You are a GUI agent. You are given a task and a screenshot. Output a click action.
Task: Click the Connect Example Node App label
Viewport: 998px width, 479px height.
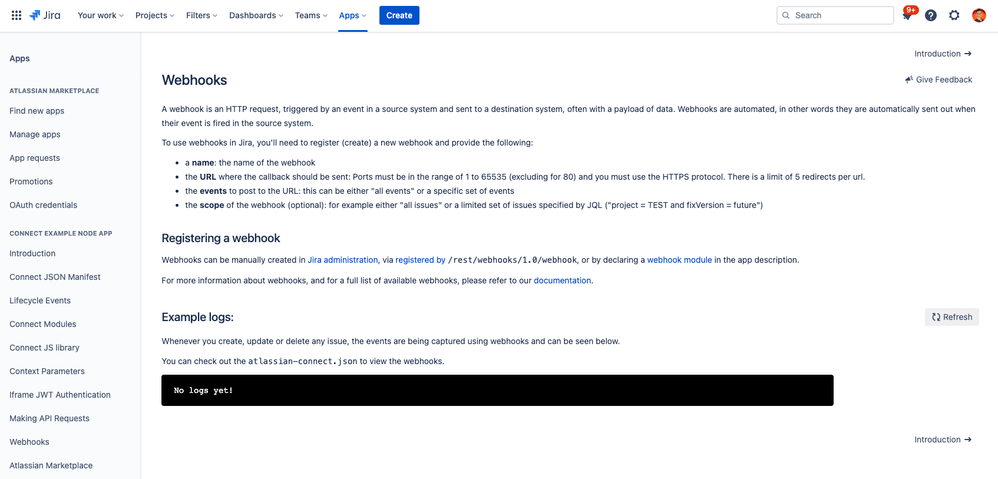tap(61, 233)
